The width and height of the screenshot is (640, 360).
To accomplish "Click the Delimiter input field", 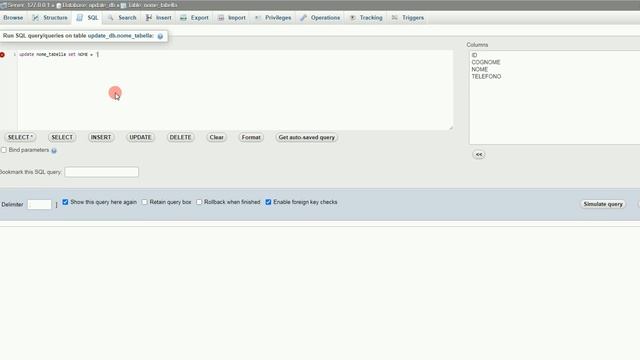I will point(40,204).
